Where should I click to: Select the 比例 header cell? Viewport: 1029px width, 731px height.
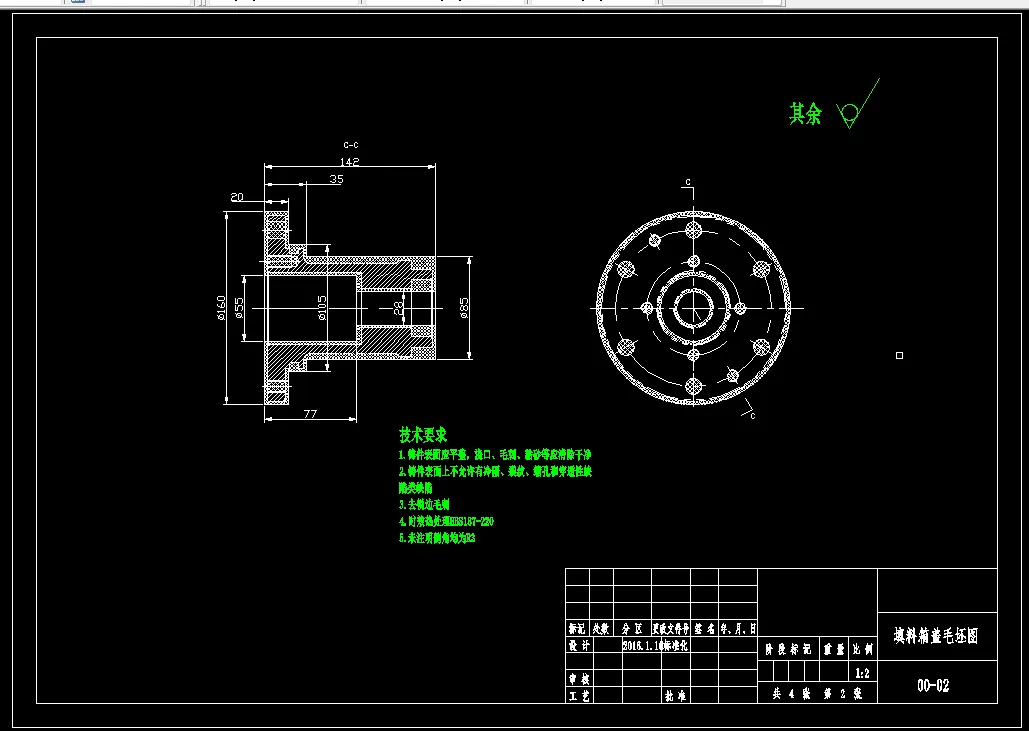tap(863, 650)
